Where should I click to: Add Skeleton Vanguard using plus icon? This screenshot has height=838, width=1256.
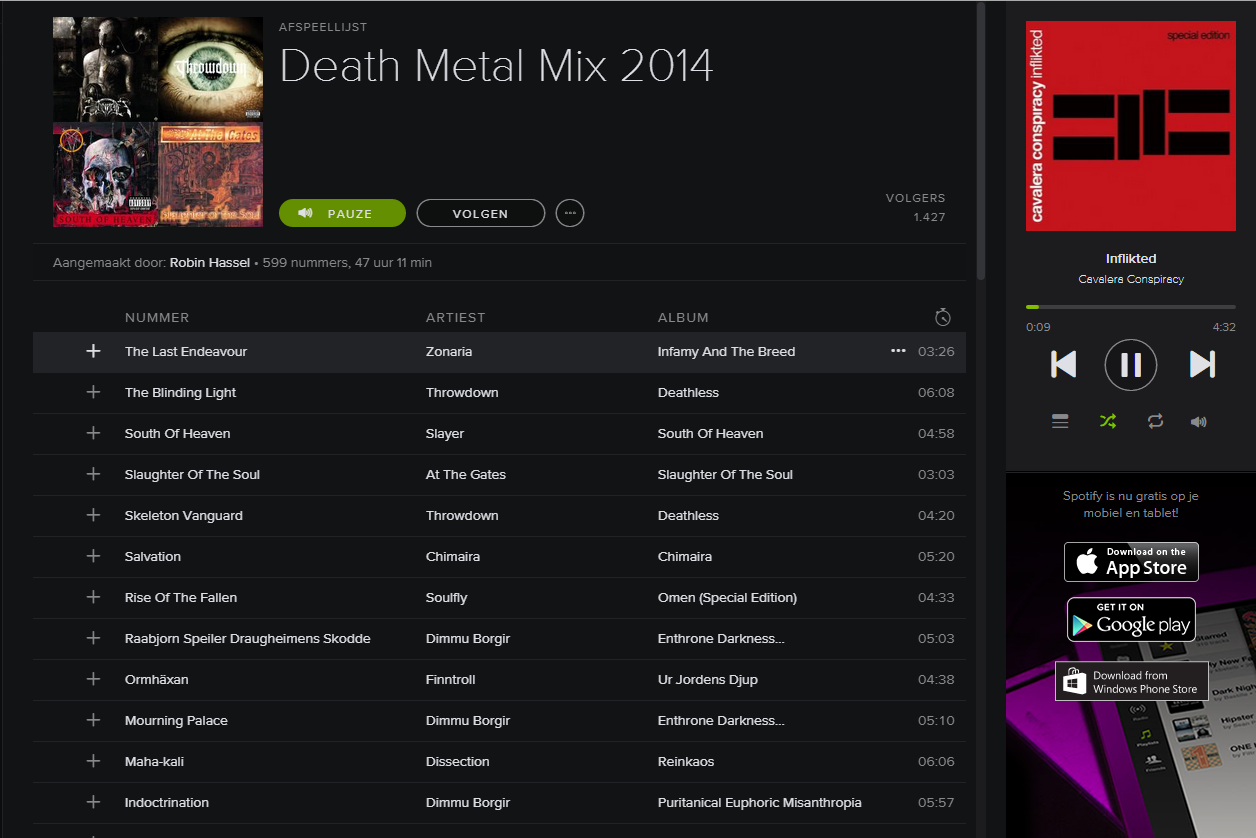coord(93,515)
